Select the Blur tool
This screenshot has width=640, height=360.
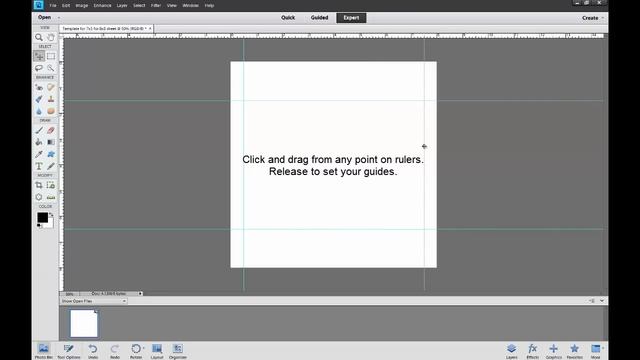[x=39, y=111]
